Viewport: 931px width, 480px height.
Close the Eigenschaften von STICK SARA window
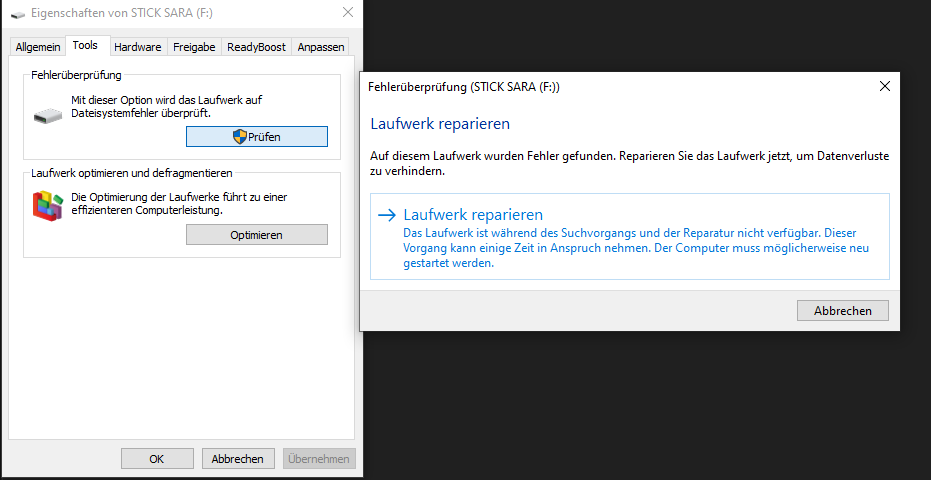(348, 12)
